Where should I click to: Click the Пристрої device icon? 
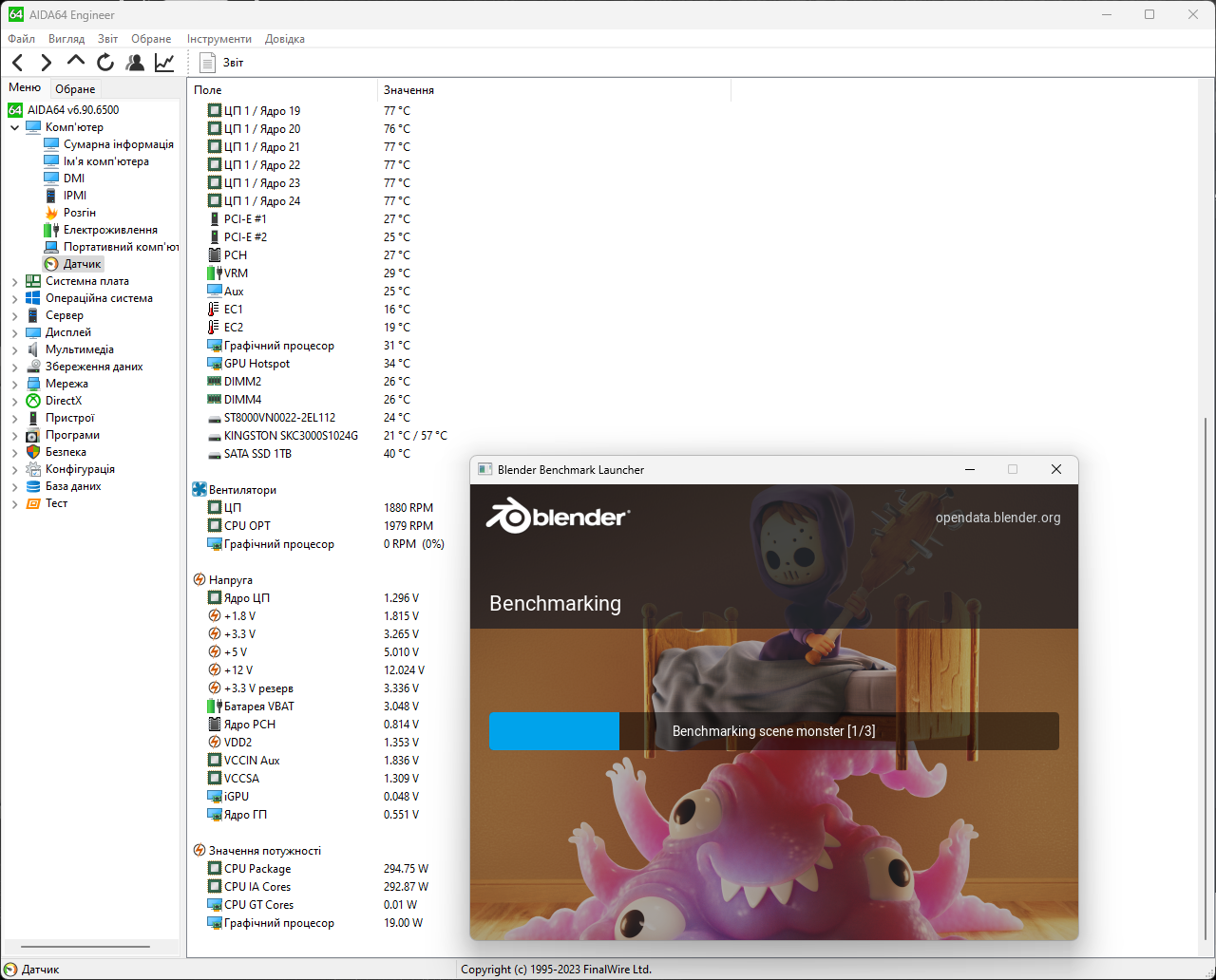point(33,418)
